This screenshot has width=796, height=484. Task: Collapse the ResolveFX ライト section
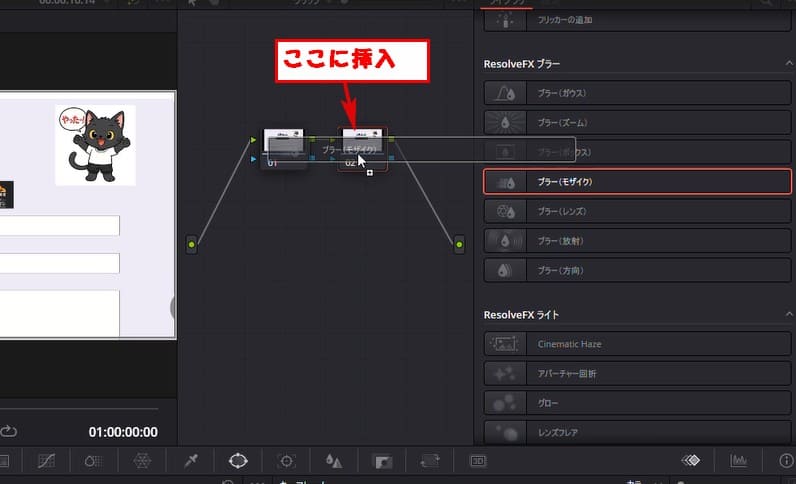[787, 314]
